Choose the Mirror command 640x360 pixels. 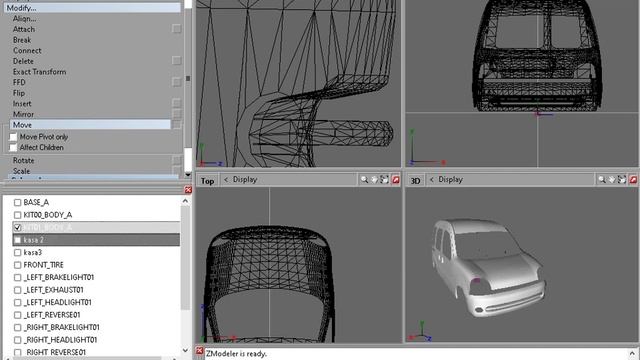pyautogui.click(x=23, y=114)
